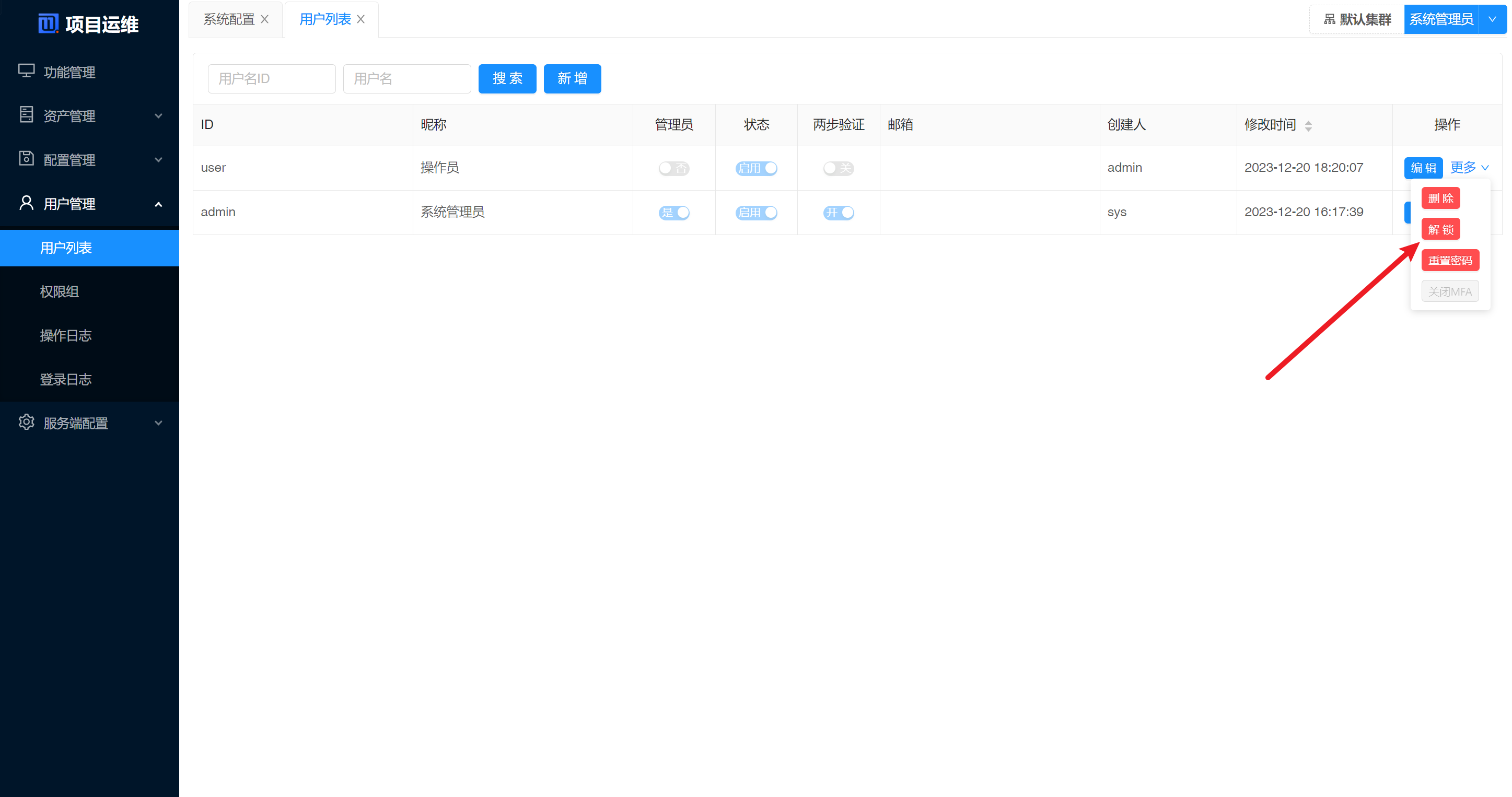Disable the 启用 status toggle for admin
The width and height of the screenshot is (1512, 797).
coord(756,213)
